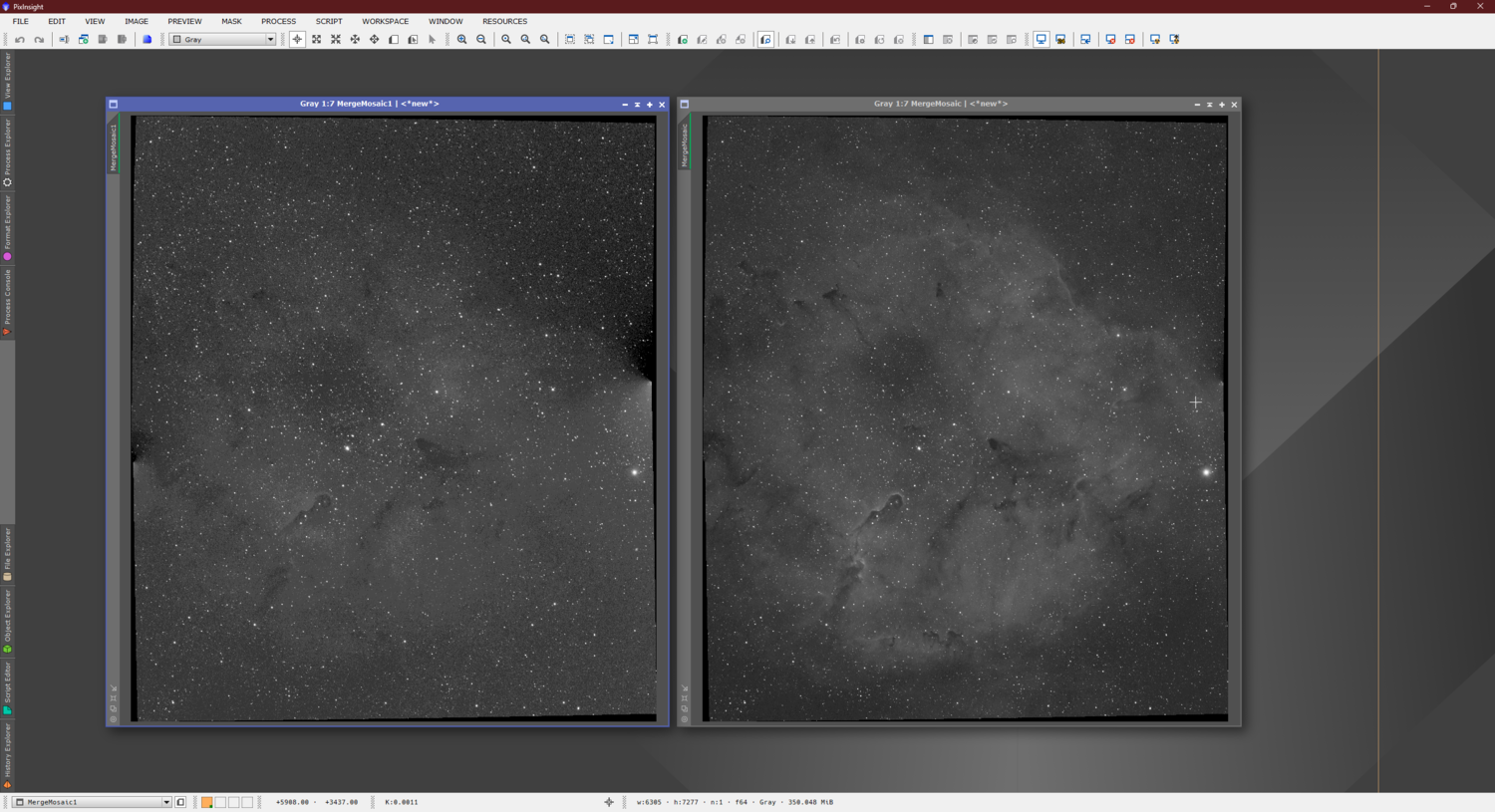Screen dimensions: 1495x812
Task: Select the orange workspace swatch in status bar
Action: click(206, 802)
